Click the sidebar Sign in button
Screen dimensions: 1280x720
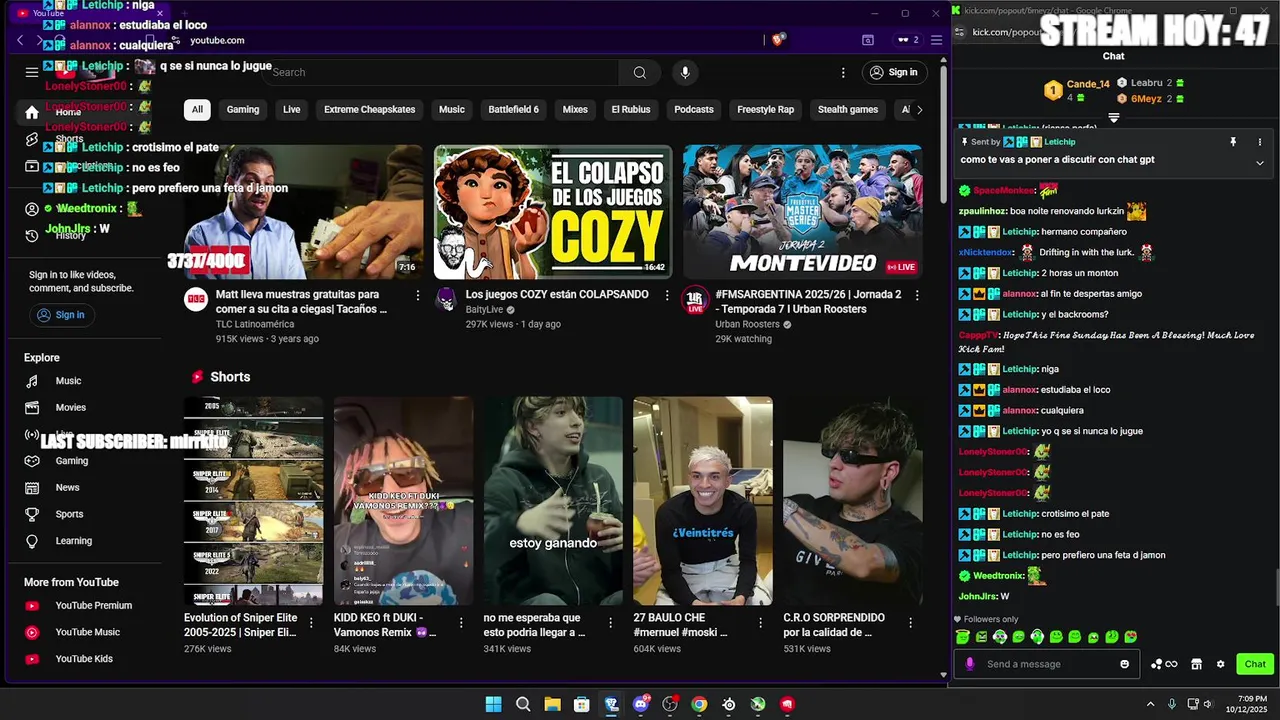pyautogui.click(x=61, y=315)
